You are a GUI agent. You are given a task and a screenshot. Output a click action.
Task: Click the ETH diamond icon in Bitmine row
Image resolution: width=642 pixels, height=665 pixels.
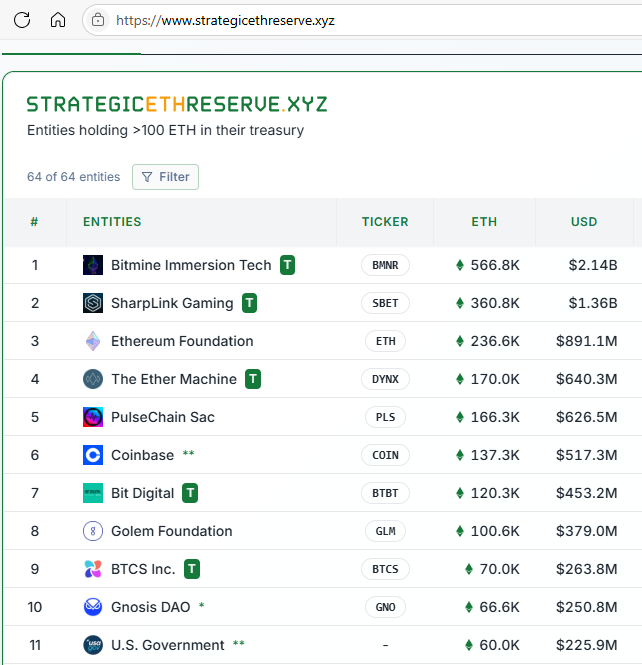[460, 265]
